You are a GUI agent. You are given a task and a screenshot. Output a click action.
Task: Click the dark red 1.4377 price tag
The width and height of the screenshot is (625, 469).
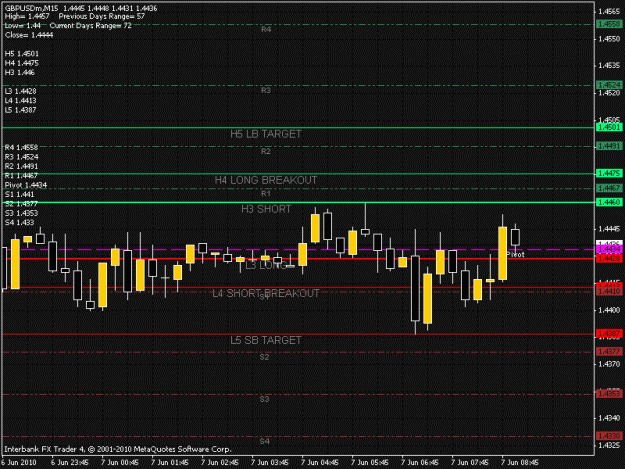point(609,351)
